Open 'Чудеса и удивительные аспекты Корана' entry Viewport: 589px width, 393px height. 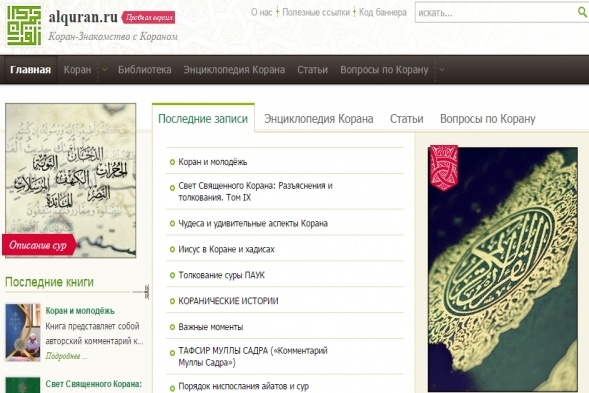253,224
